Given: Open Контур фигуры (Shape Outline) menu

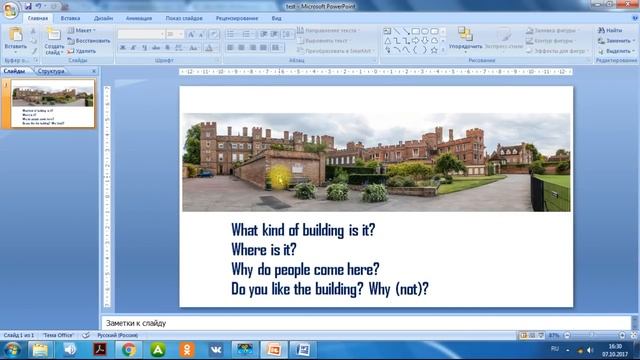Looking at the screenshot, I should [x=550, y=41].
